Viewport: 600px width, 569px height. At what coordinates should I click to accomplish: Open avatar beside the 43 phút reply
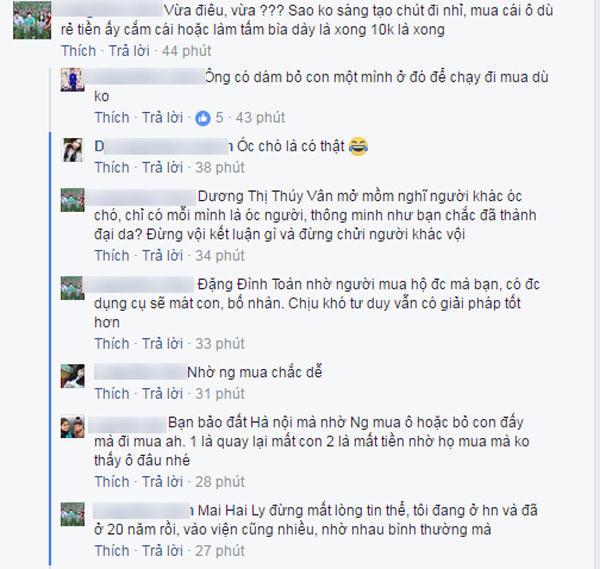(x=72, y=80)
